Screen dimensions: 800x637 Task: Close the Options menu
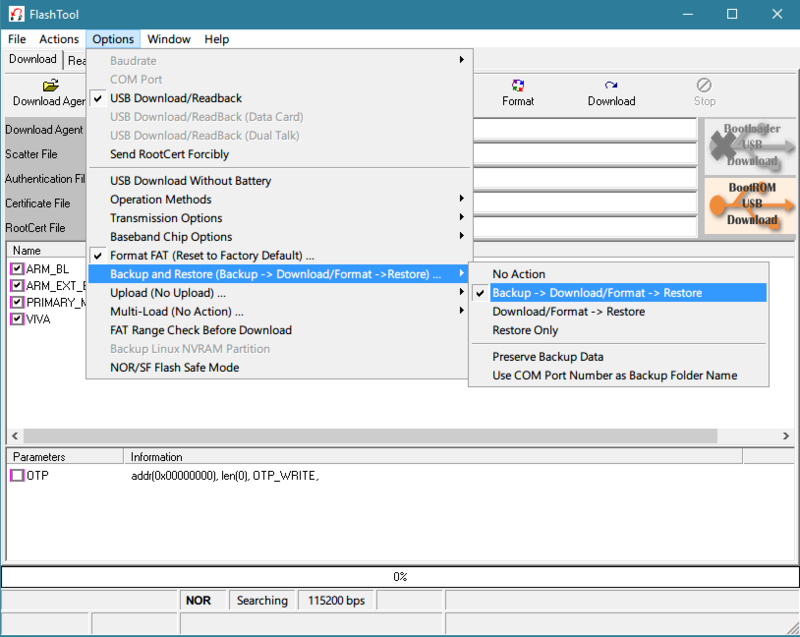(x=113, y=39)
